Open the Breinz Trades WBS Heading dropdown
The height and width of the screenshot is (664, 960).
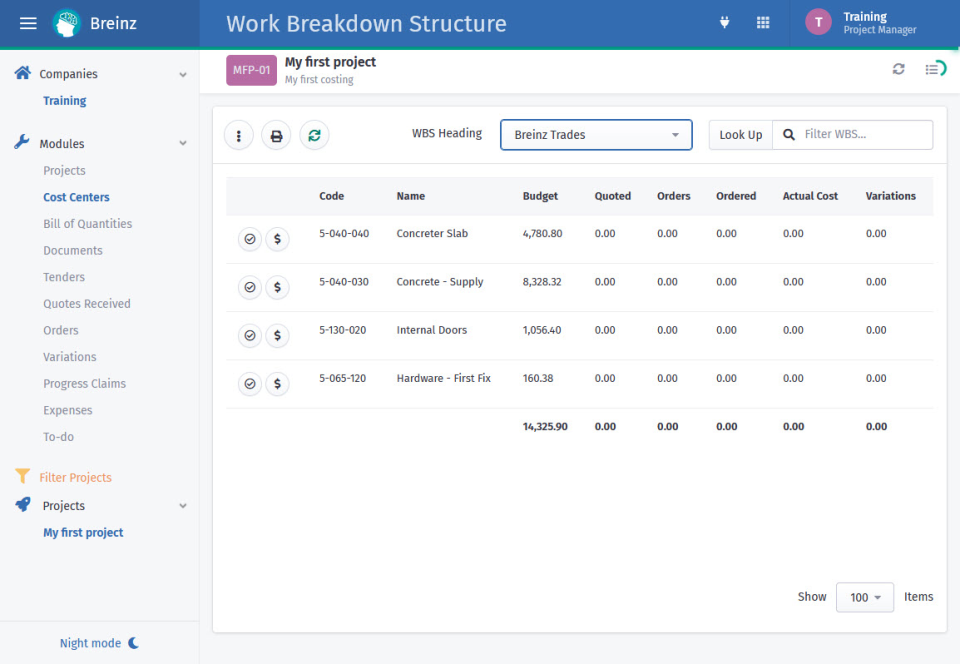[x=596, y=134]
